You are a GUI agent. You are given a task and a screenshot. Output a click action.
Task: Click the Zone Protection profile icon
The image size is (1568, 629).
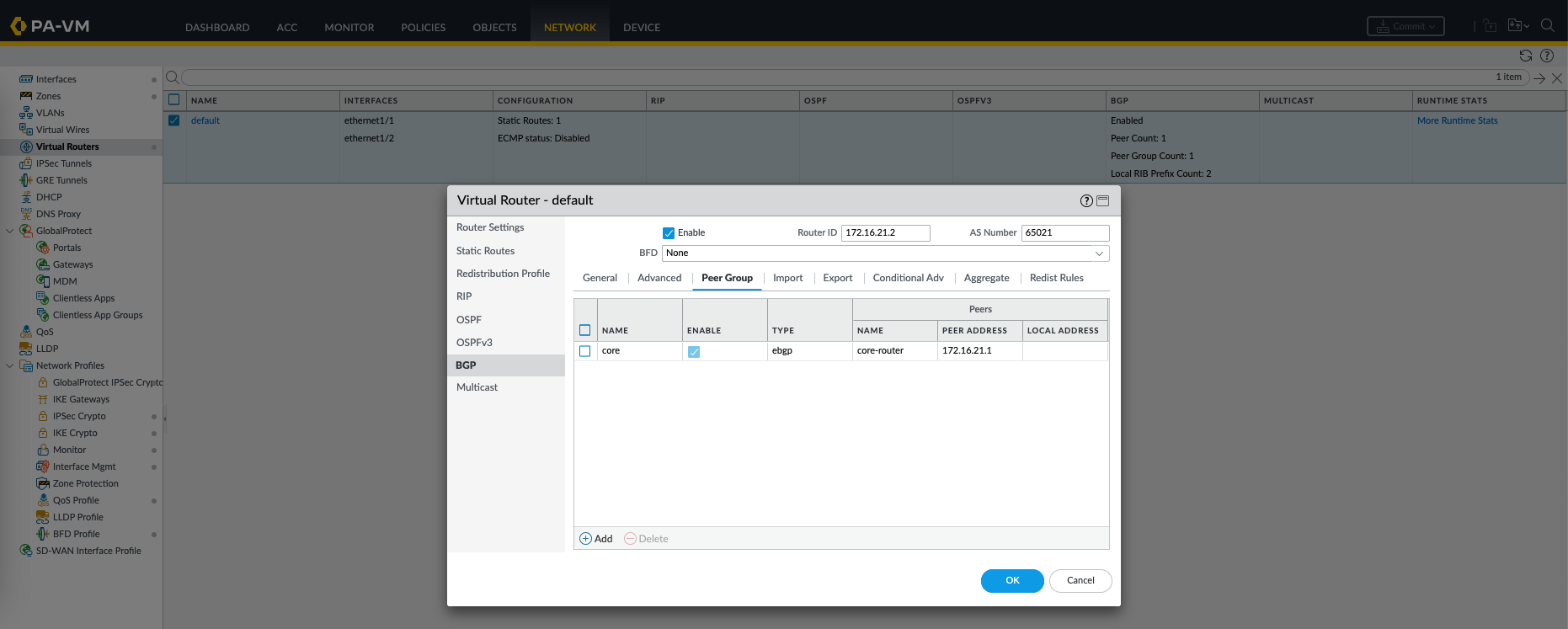tap(43, 483)
